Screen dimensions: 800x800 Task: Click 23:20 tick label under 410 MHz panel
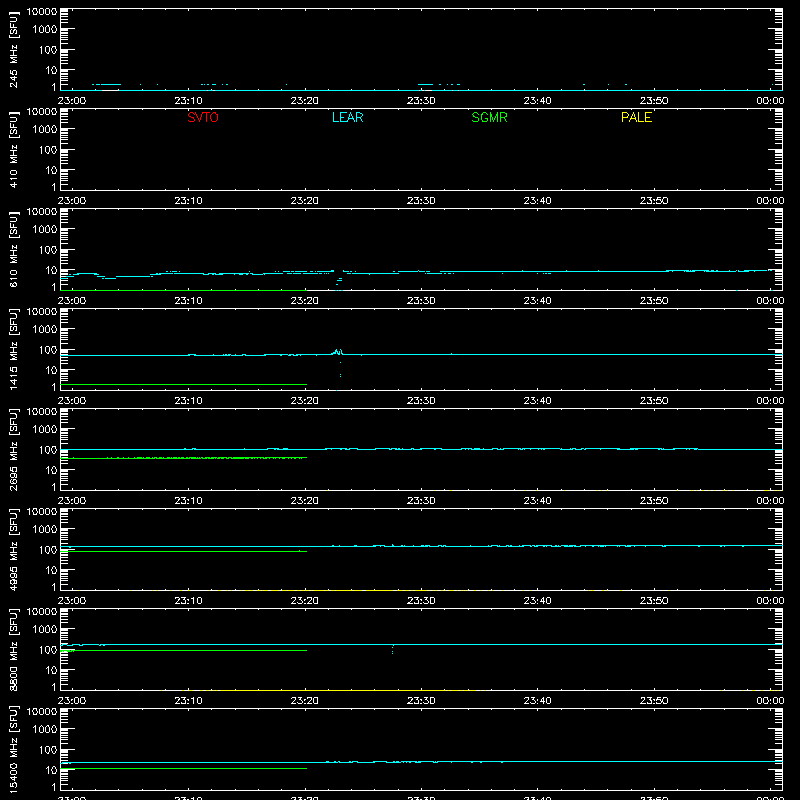point(305,201)
